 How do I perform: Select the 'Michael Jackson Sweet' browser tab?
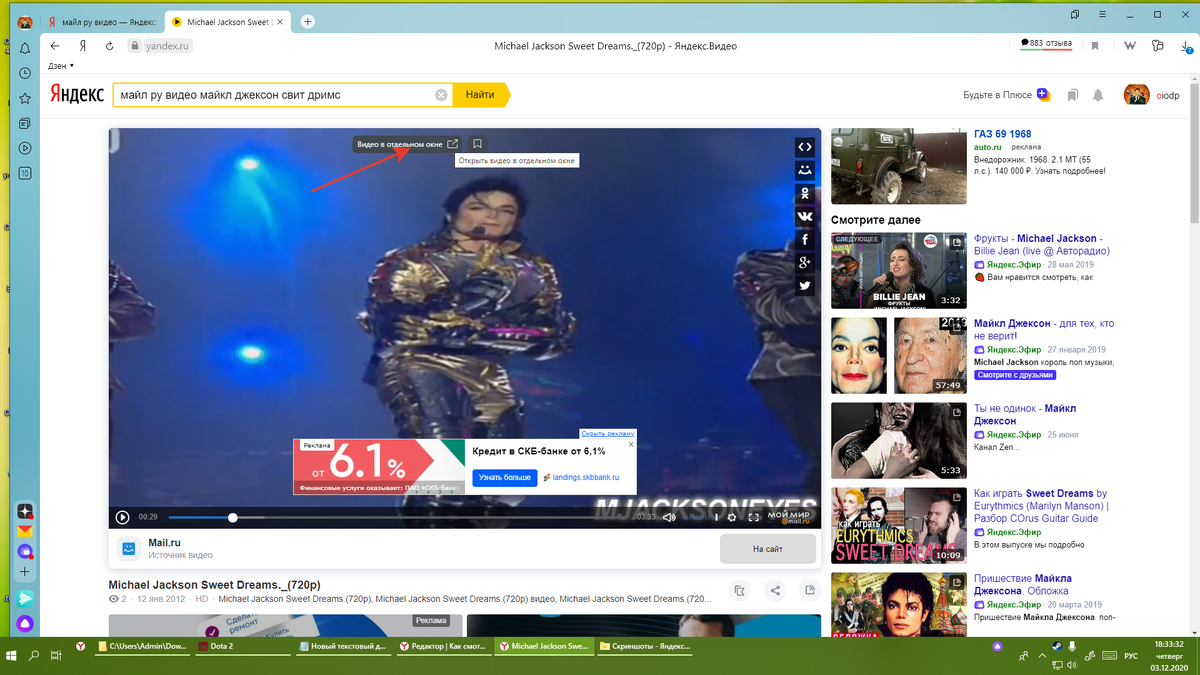[228, 21]
